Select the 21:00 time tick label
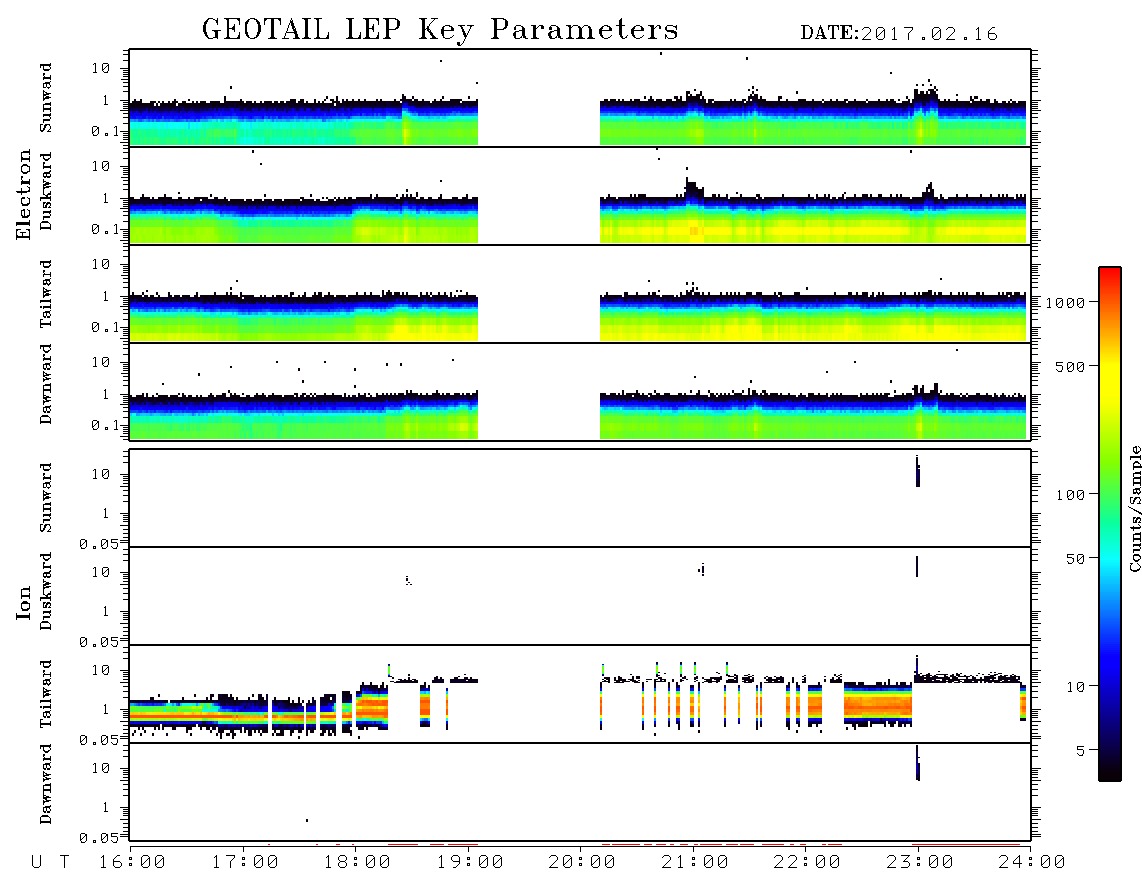 click(x=695, y=862)
